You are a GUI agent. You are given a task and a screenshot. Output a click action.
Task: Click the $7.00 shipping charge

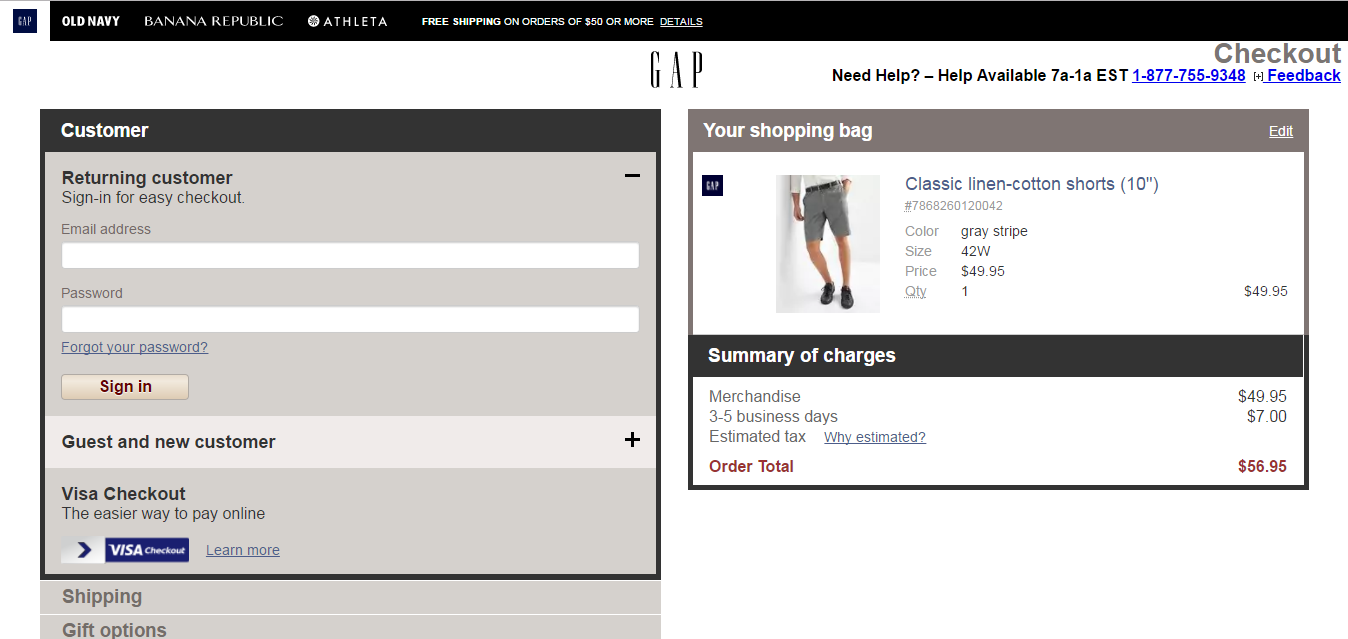1267,417
